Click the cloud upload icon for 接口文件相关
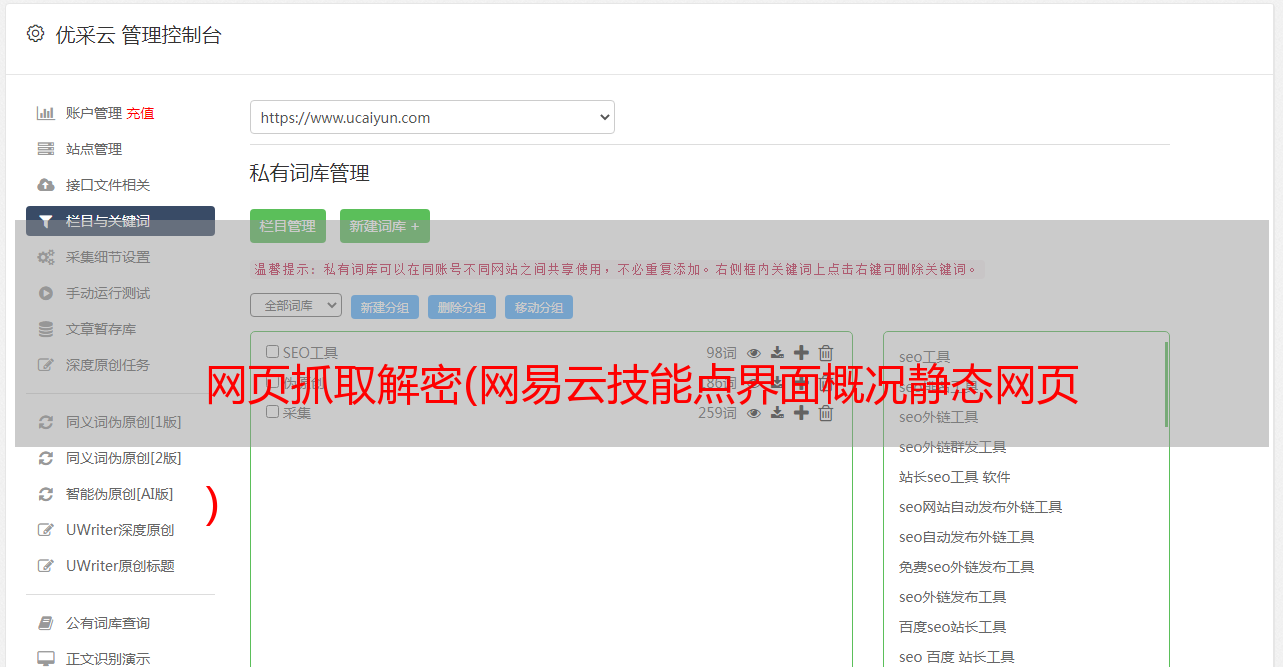Image resolution: width=1283 pixels, height=667 pixels. pyautogui.click(x=45, y=185)
